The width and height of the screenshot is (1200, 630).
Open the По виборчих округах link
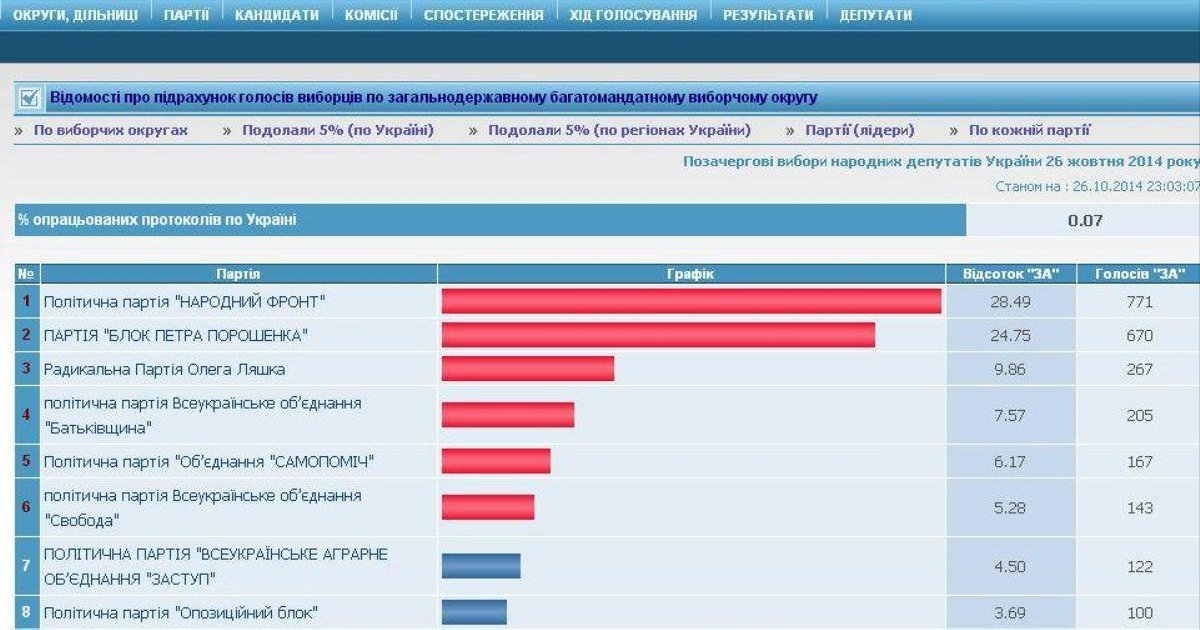pos(110,130)
